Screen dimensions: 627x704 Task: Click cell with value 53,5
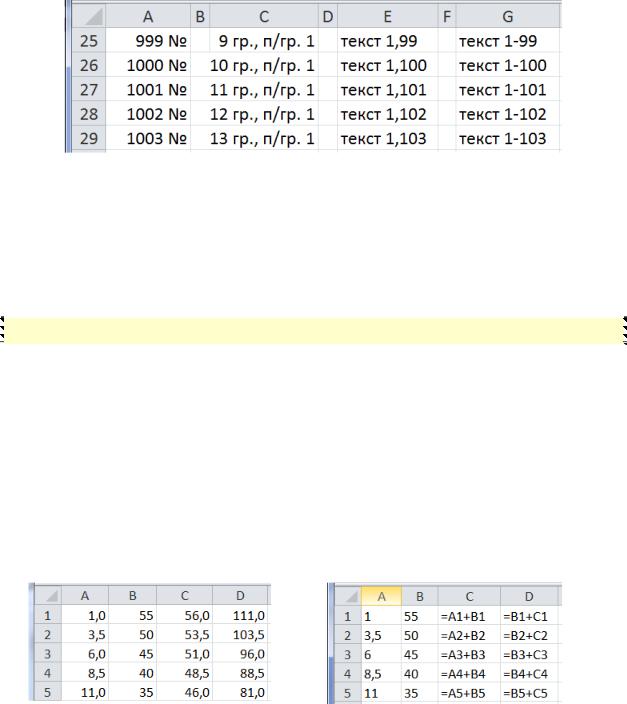tap(185, 635)
